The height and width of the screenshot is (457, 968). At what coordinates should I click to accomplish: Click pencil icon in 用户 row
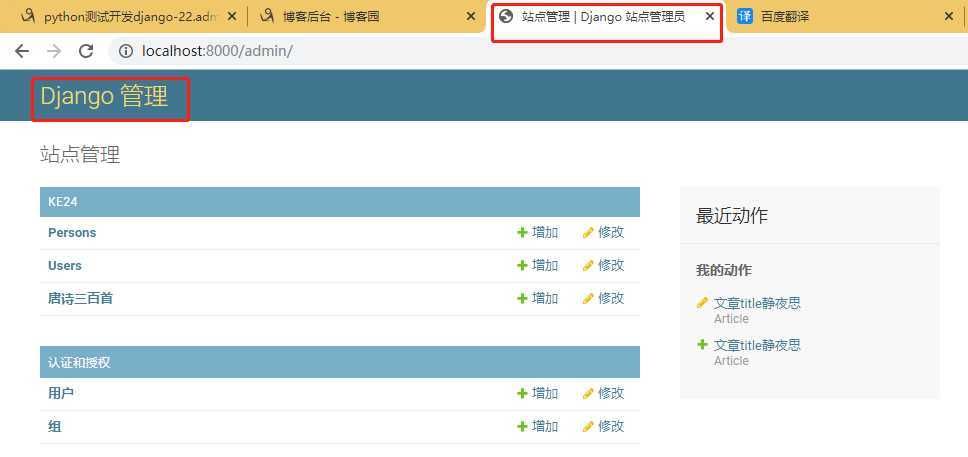pos(588,393)
